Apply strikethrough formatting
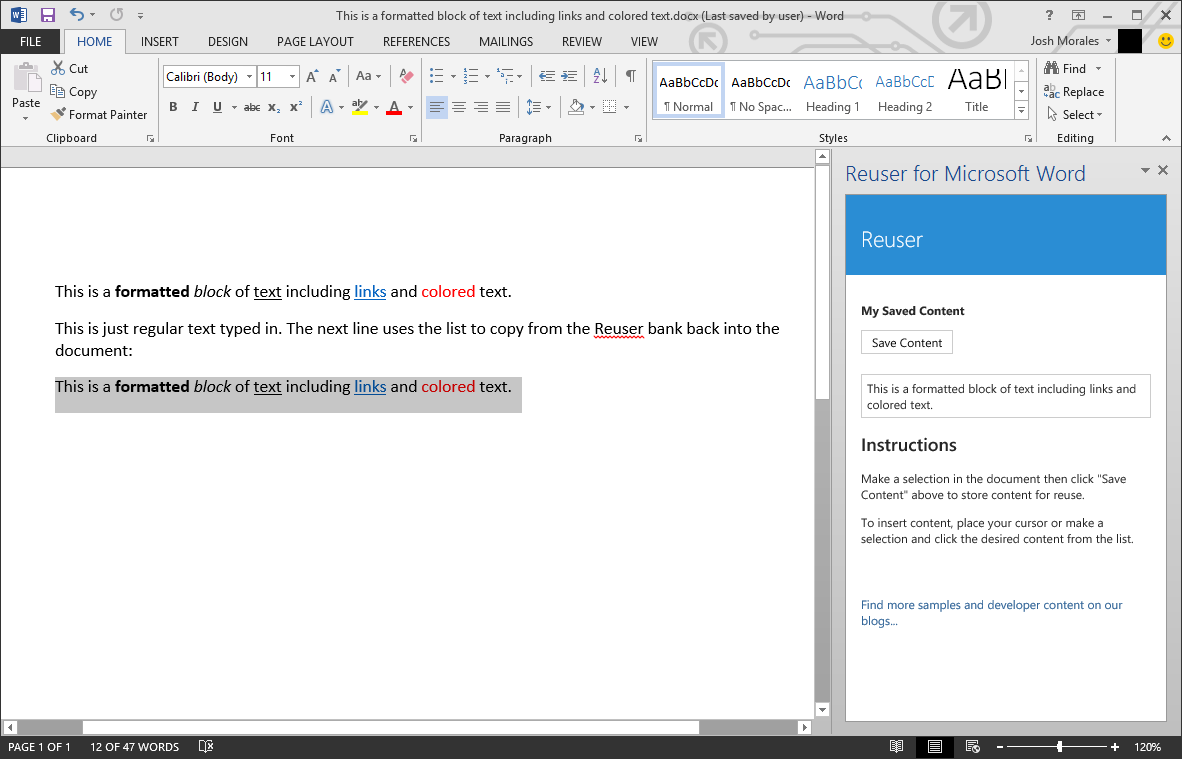Viewport: 1182px width, 759px height. pyautogui.click(x=251, y=107)
